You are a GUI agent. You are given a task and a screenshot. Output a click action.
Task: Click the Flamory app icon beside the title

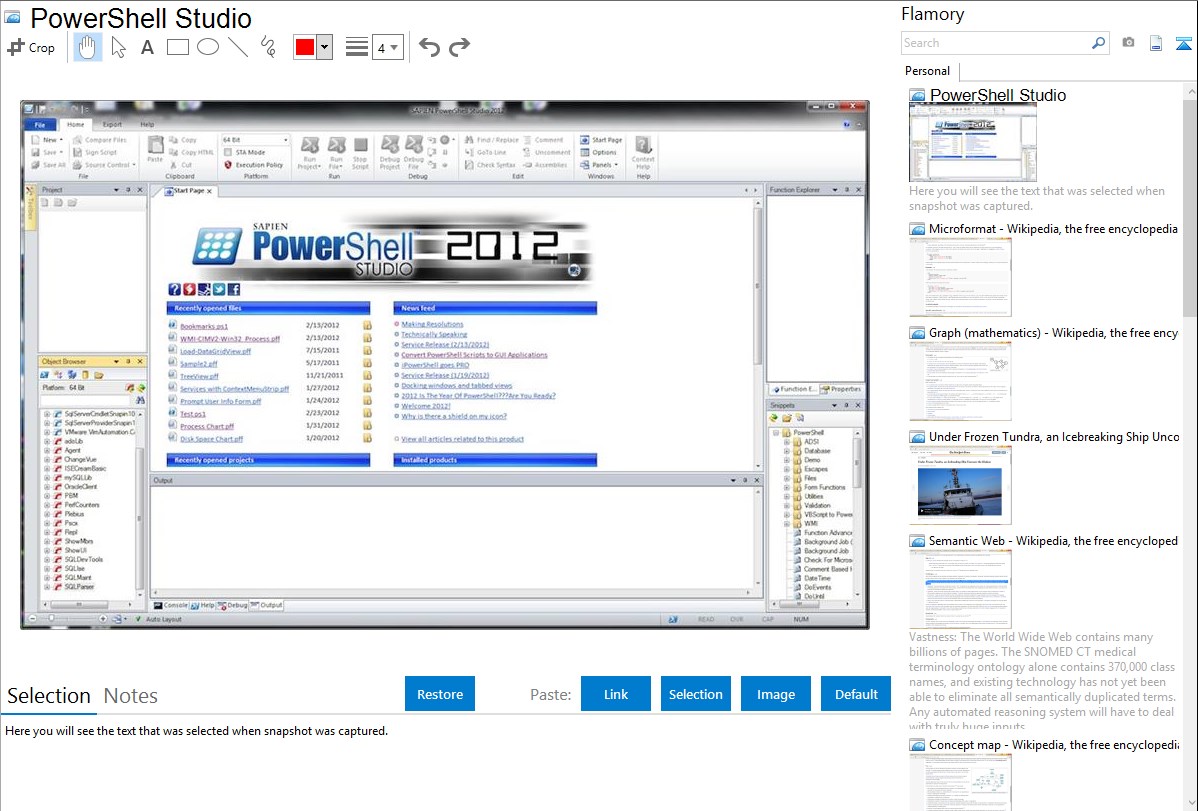tap(12, 17)
